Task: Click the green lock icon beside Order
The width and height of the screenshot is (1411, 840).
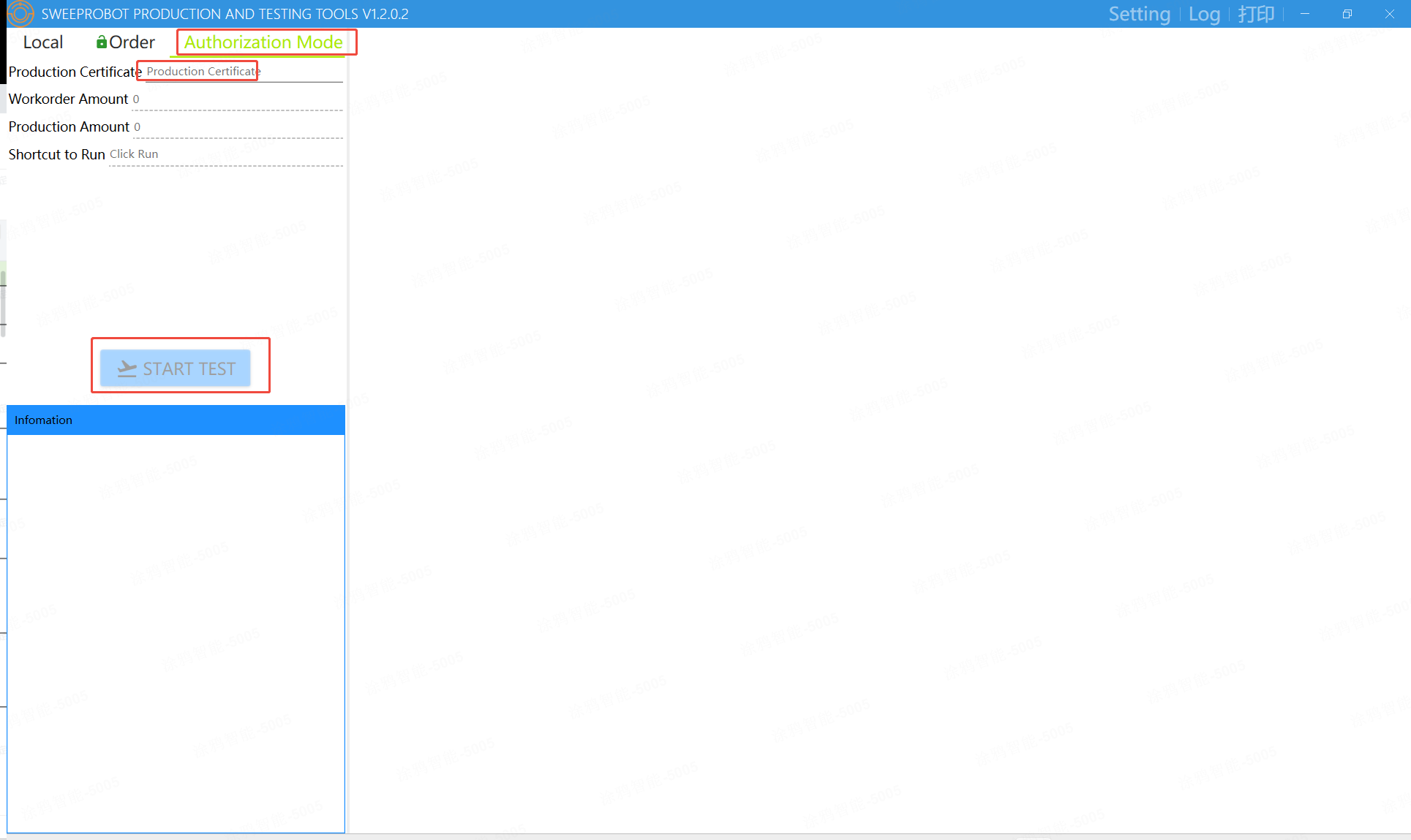Action: [102, 42]
